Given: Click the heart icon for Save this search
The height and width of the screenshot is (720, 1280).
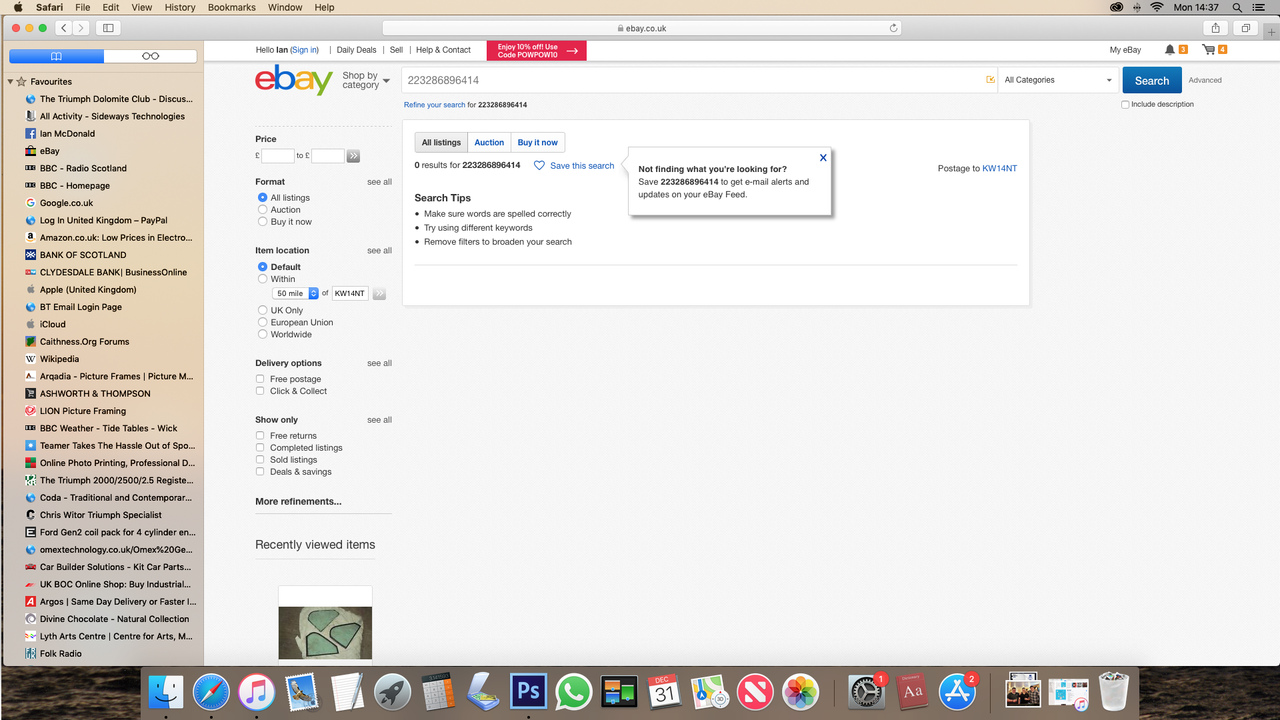Looking at the screenshot, I should click(539, 166).
